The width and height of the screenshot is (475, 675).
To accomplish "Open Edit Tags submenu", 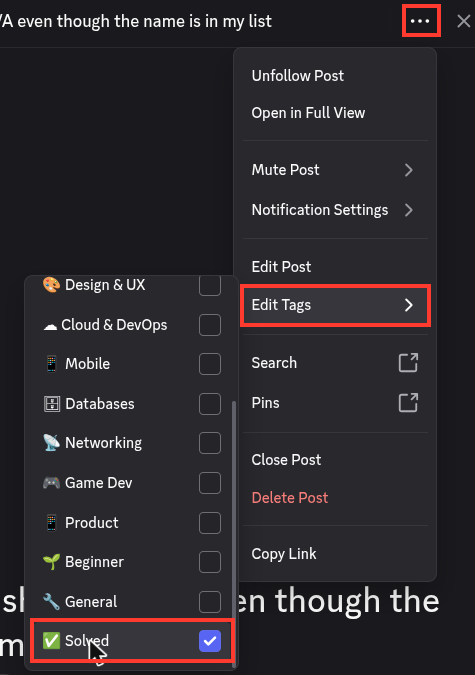I will click(335, 305).
